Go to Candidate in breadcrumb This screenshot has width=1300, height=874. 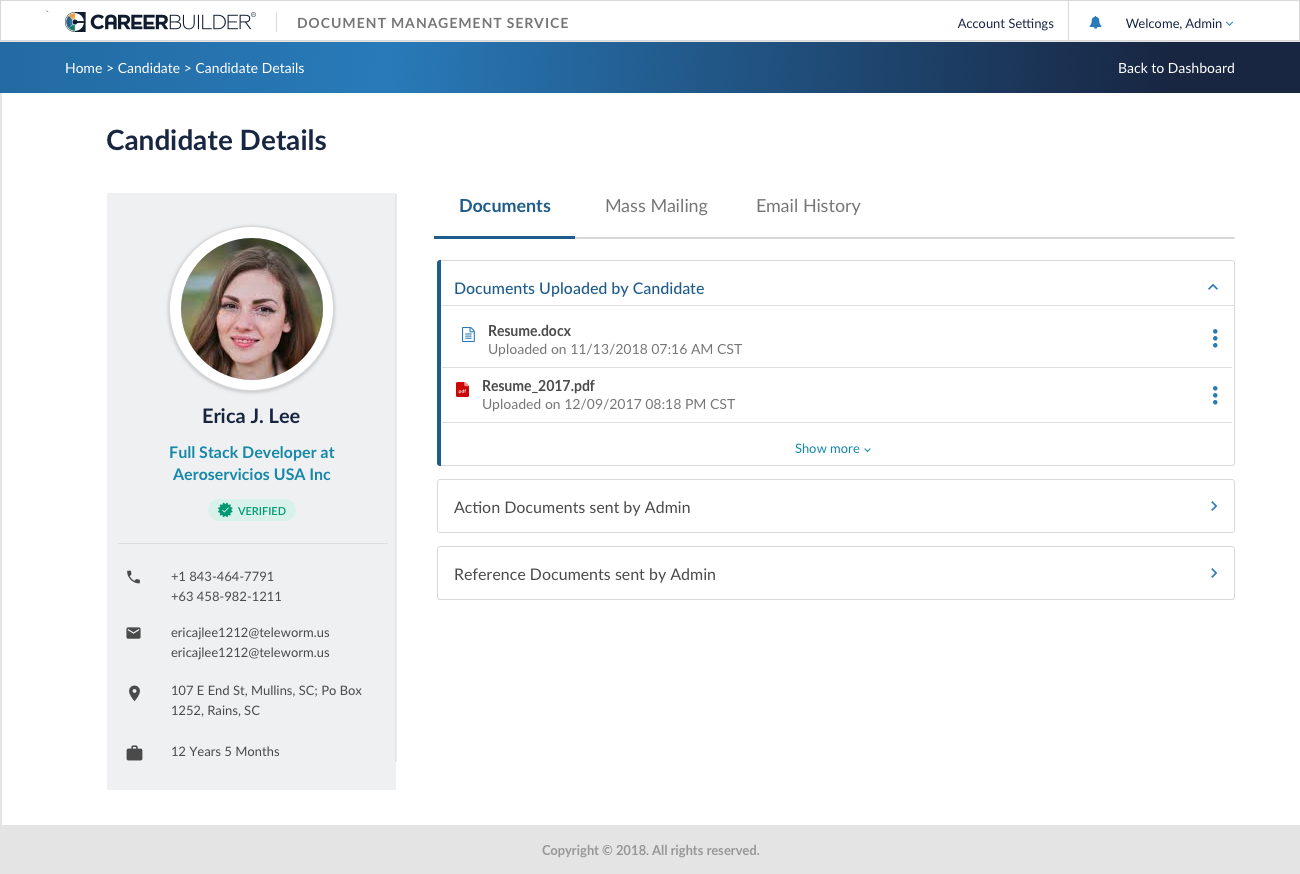[x=149, y=68]
